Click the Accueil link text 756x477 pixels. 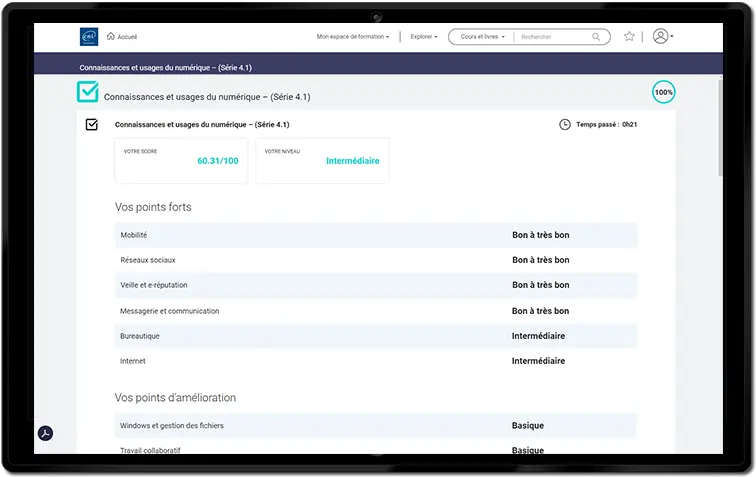(128, 37)
